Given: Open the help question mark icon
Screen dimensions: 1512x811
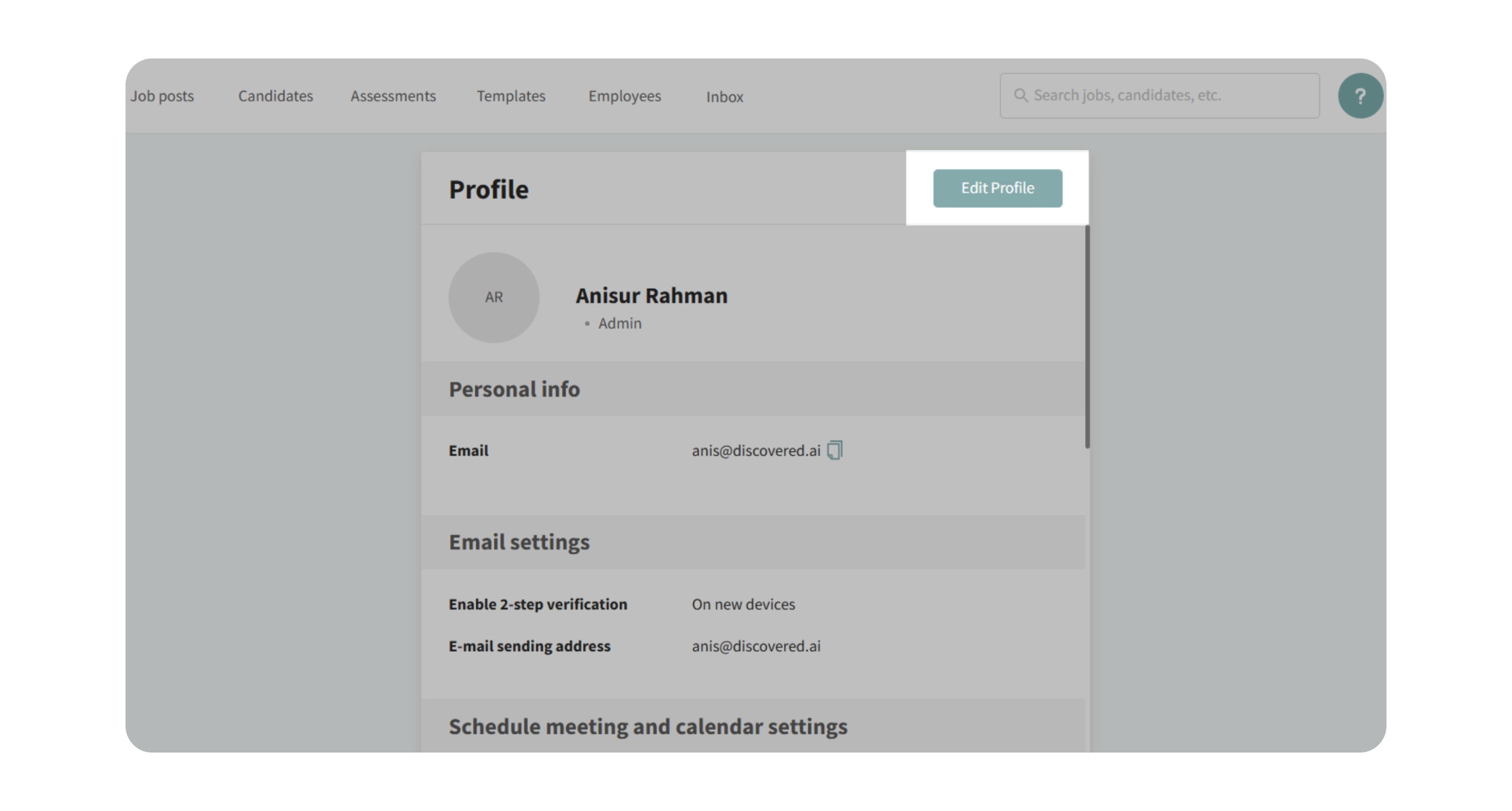Looking at the screenshot, I should (1360, 96).
